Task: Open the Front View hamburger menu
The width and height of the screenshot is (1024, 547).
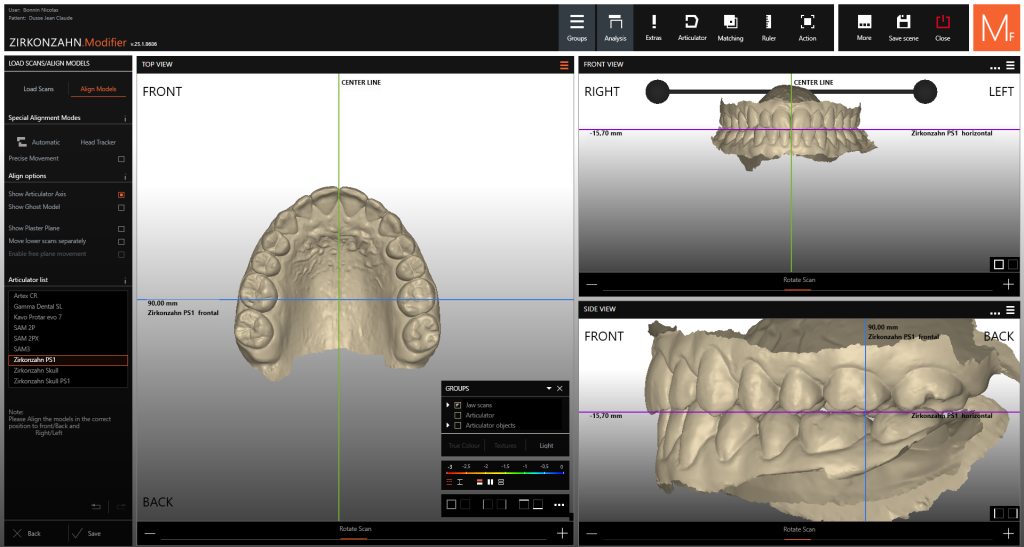Action: tap(1010, 65)
